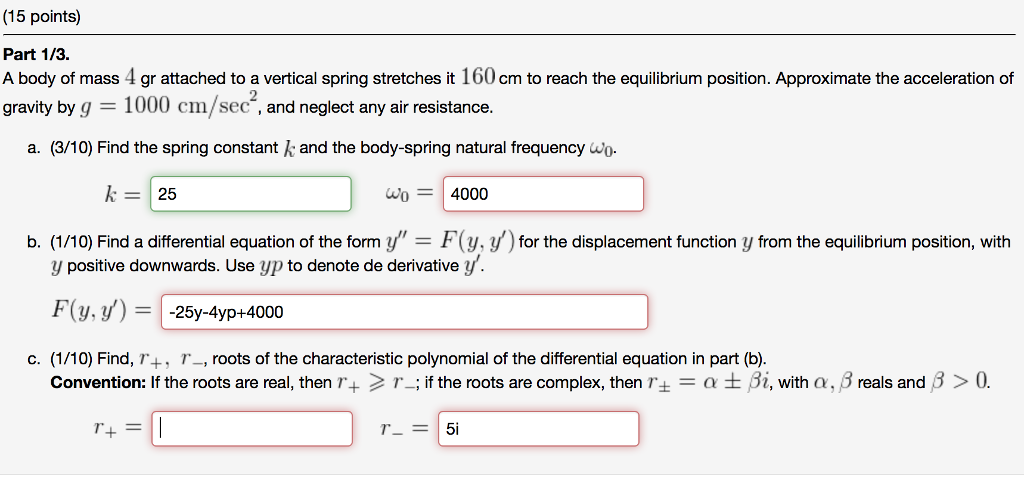Click the F(y, y′) answer field
This screenshot has height=477, width=1024.
coord(403,312)
